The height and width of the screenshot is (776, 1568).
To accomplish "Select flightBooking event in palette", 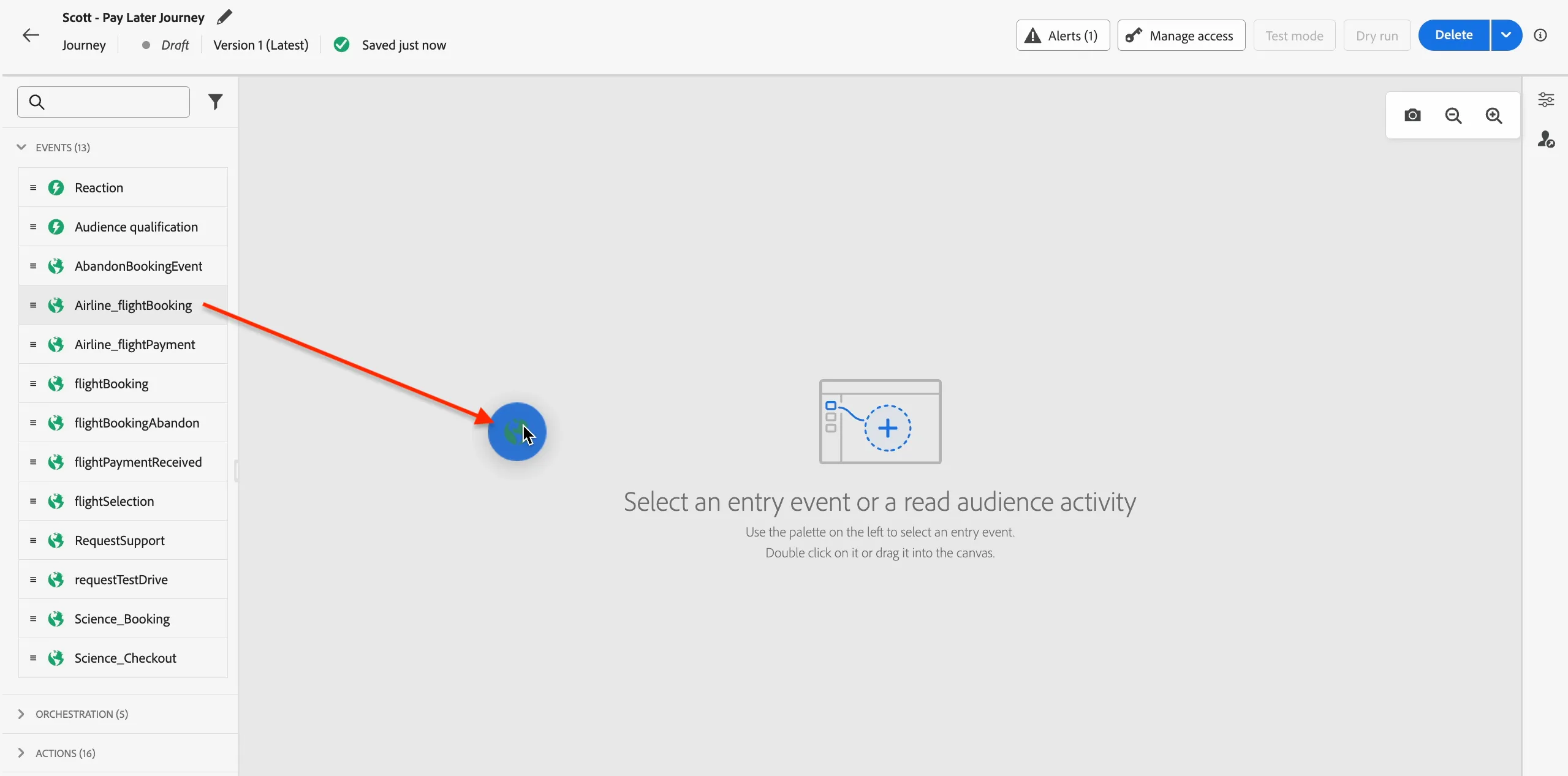I will coord(123,383).
